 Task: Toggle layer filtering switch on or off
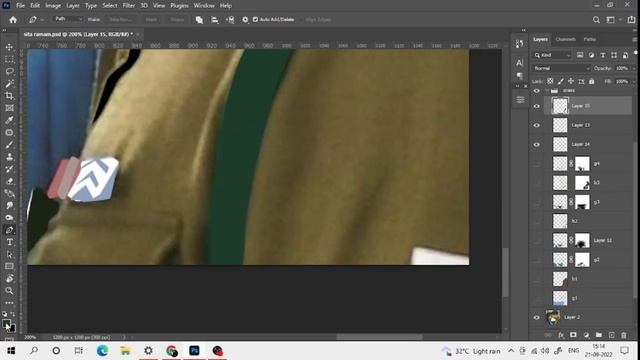pos(636,53)
